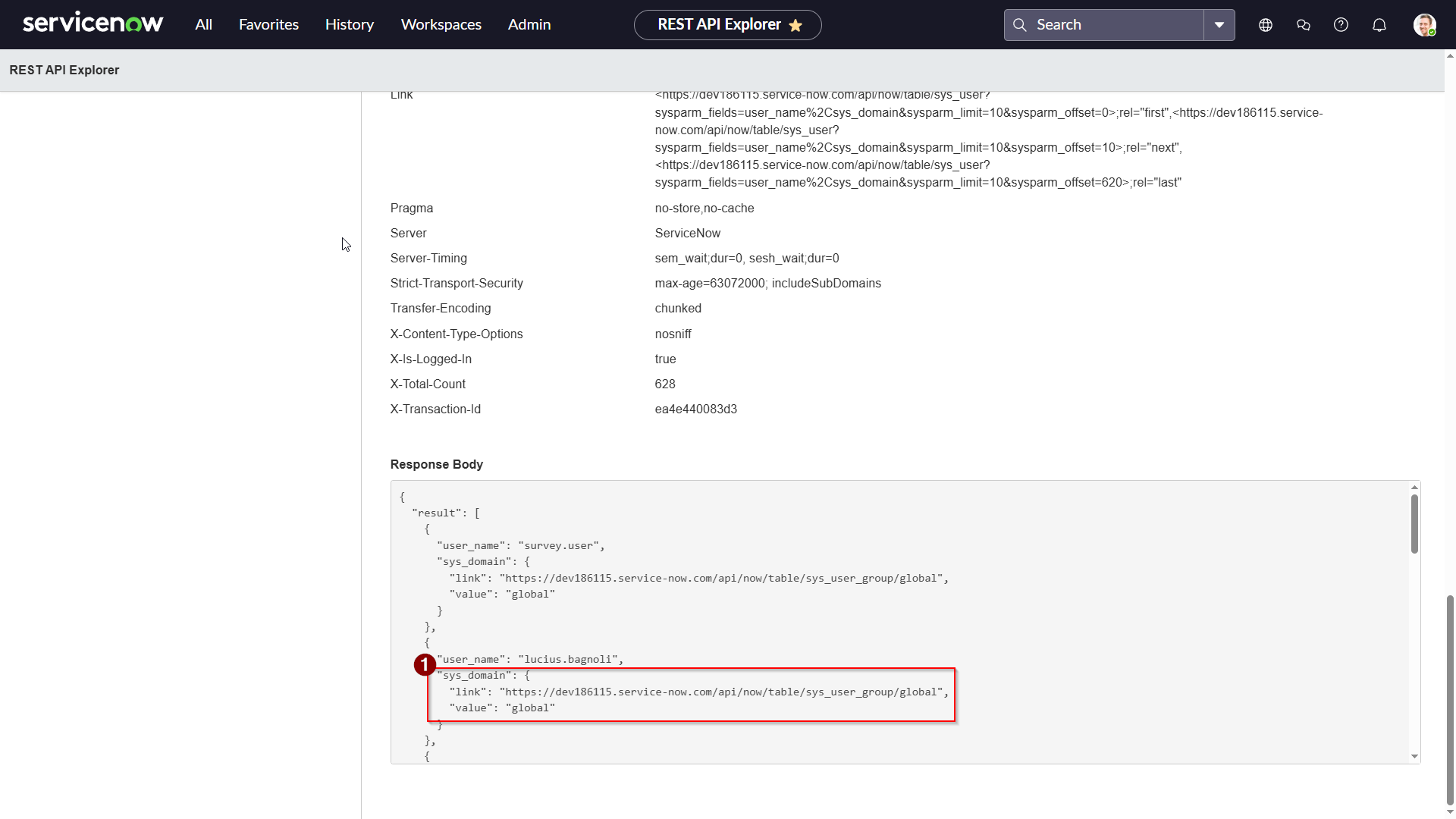This screenshot has height=819, width=1456.
Task: Open the Admin menu
Action: (x=529, y=24)
